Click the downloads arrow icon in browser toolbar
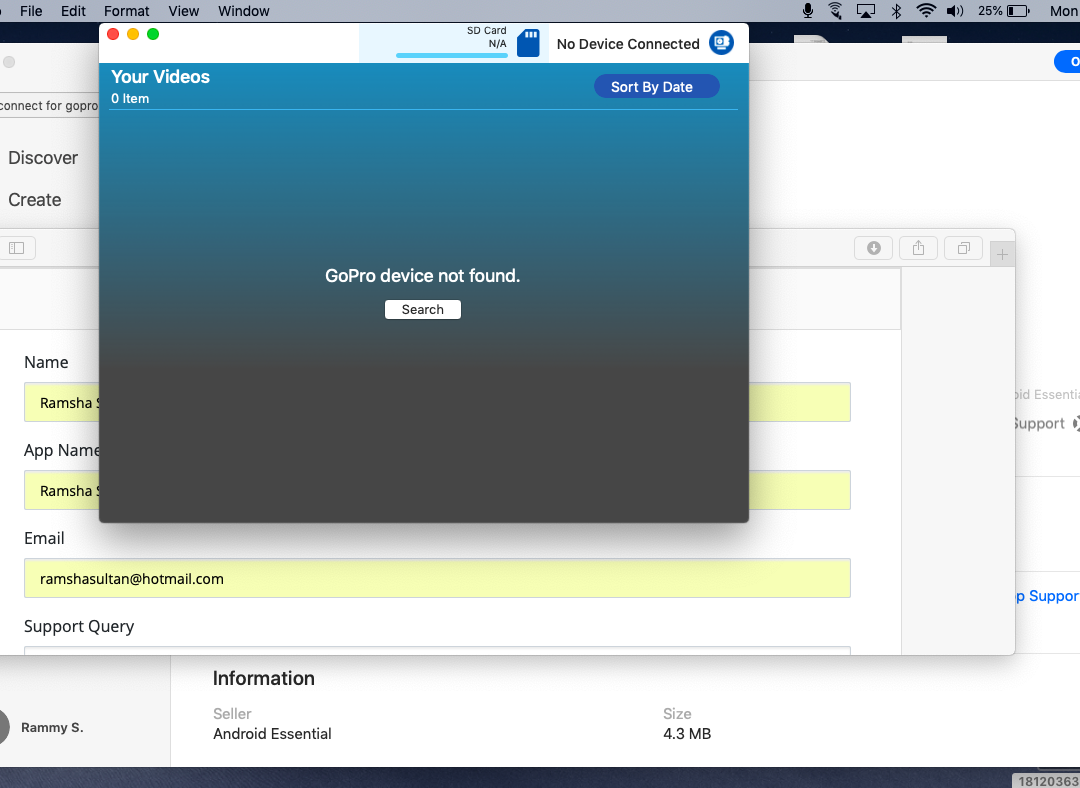The height and width of the screenshot is (788, 1080). click(873, 248)
